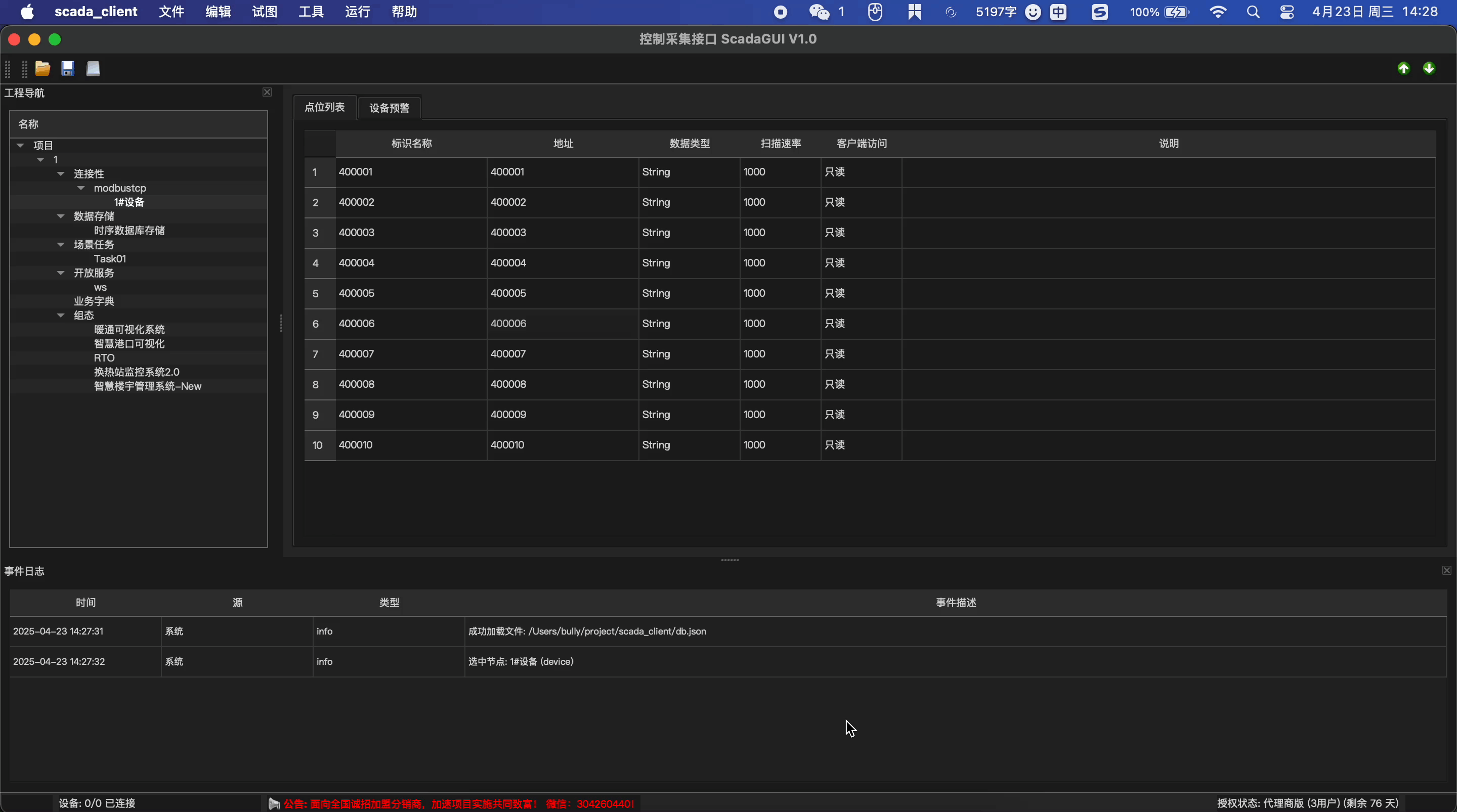Open WeChat icon in macOS menu bar
Image resolution: width=1457 pixels, height=812 pixels.
pos(819,12)
